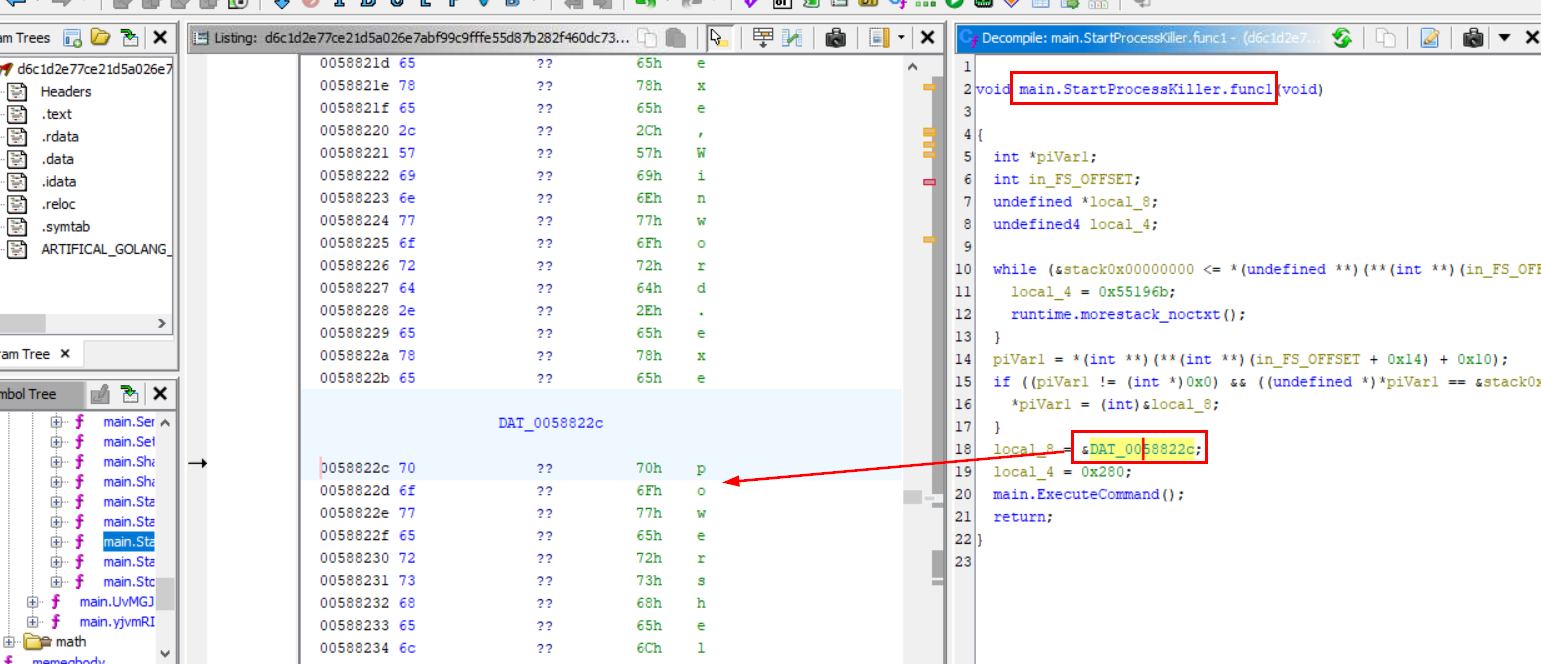The image size is (1541, 664).
Task: Click DAT_0058822c reference in decompiled code
Action: 1141,450
